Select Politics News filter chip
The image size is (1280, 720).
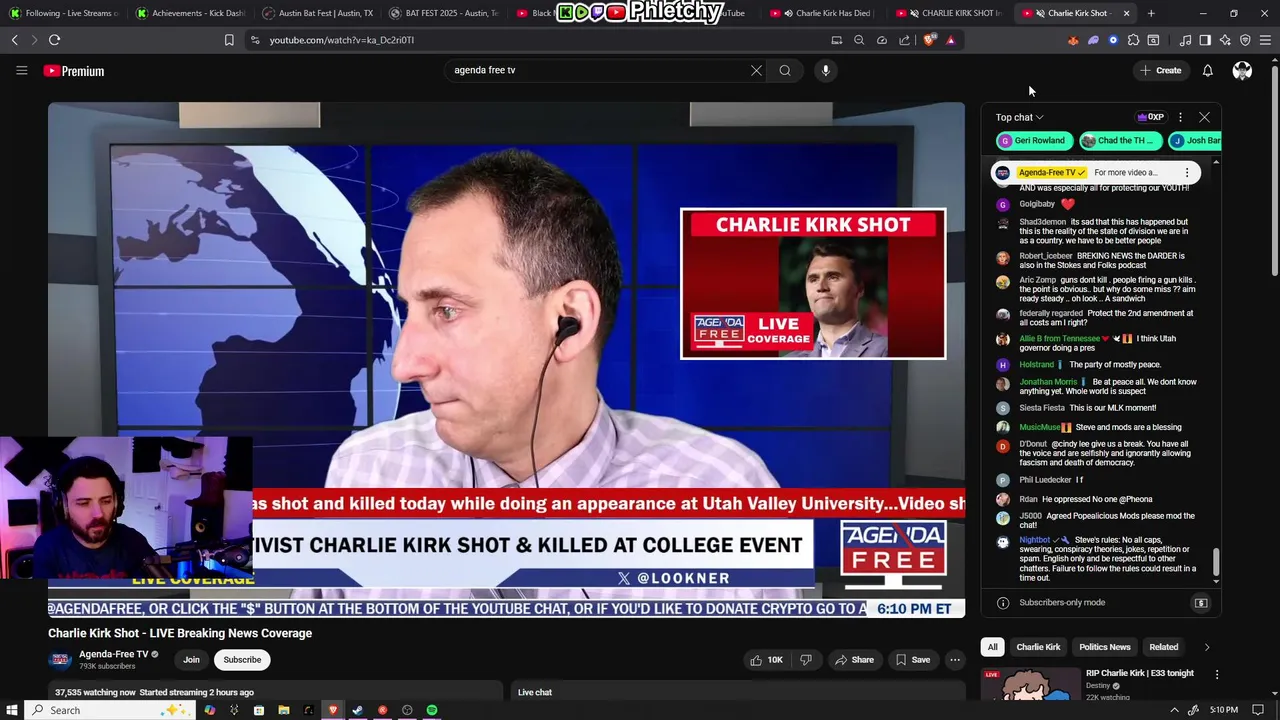(1104, 647)
